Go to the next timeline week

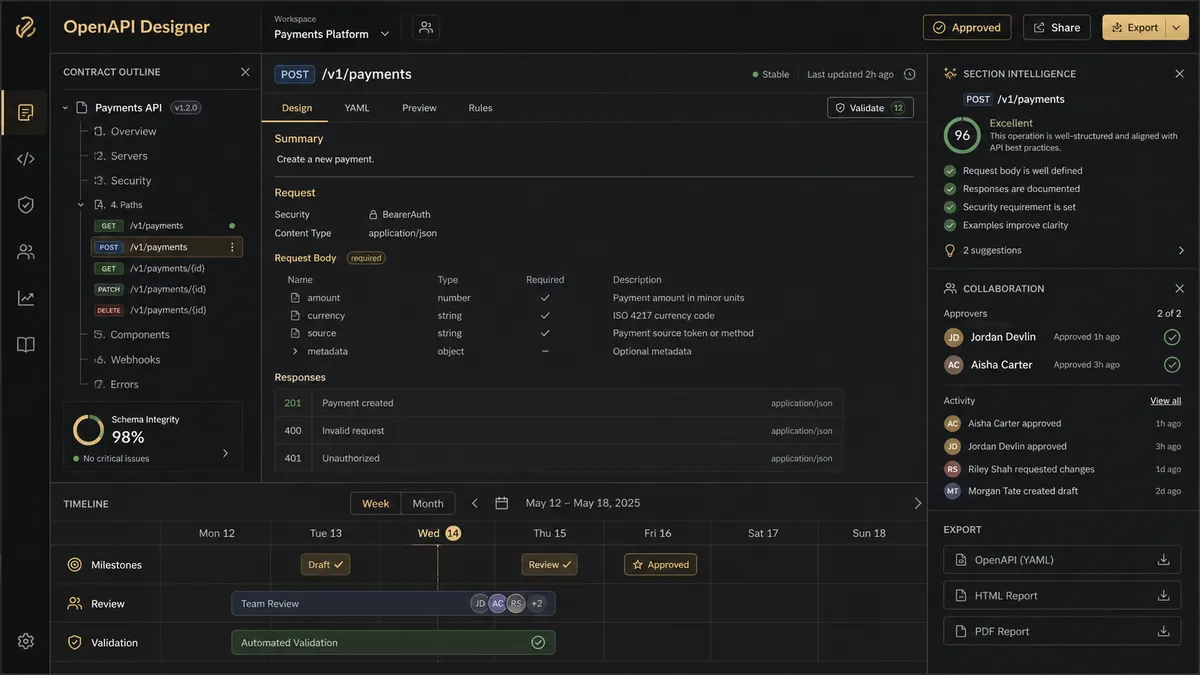pos(918,503)
